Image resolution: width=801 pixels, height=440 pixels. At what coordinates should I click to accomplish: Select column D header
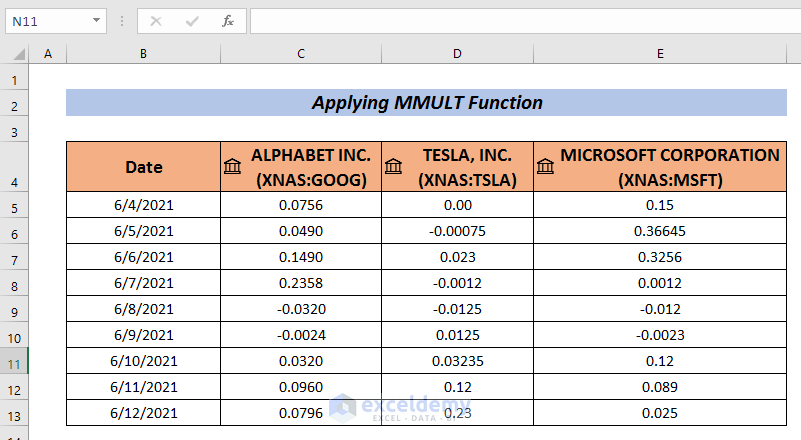457,54
